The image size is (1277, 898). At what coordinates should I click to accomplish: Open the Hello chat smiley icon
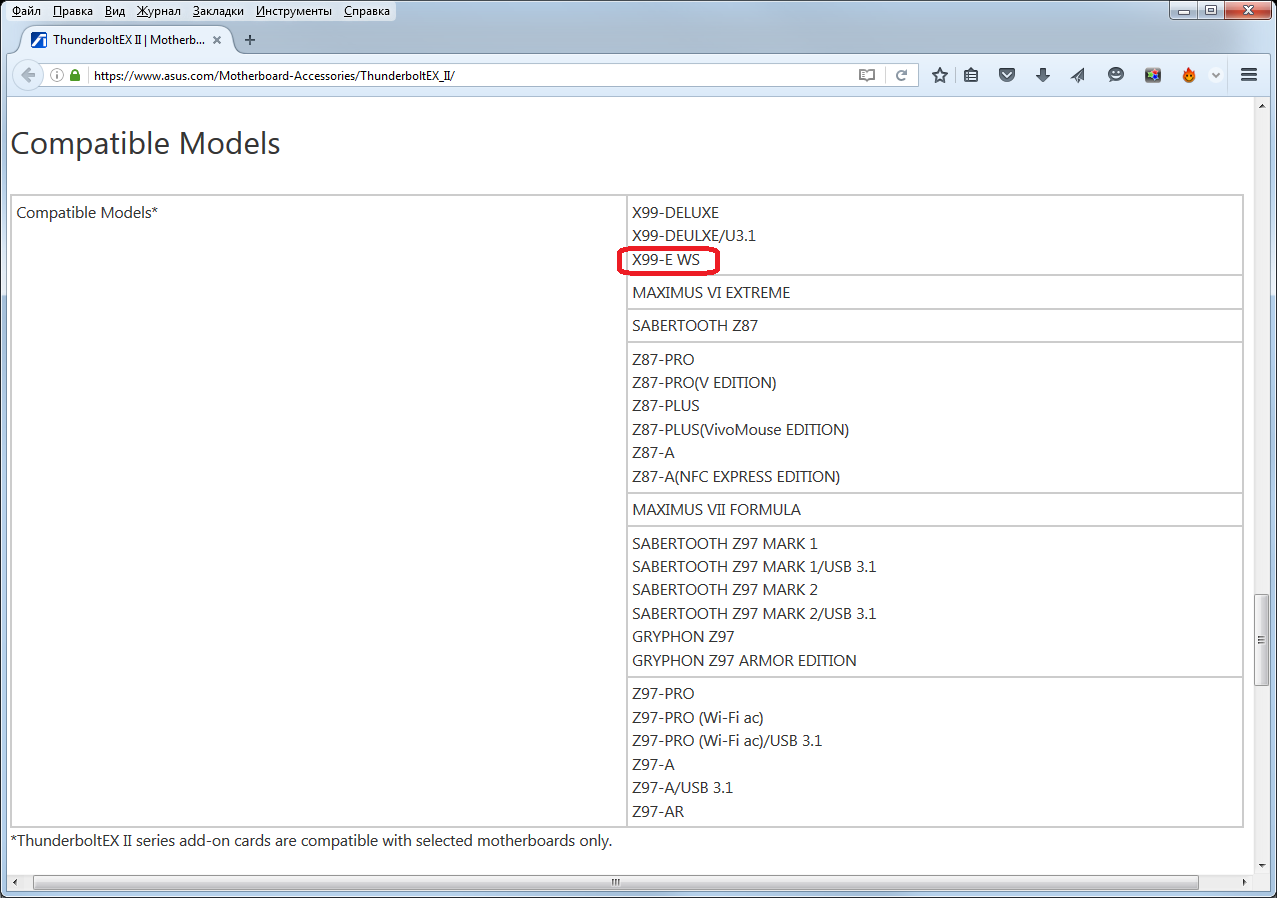[1116, 75]
